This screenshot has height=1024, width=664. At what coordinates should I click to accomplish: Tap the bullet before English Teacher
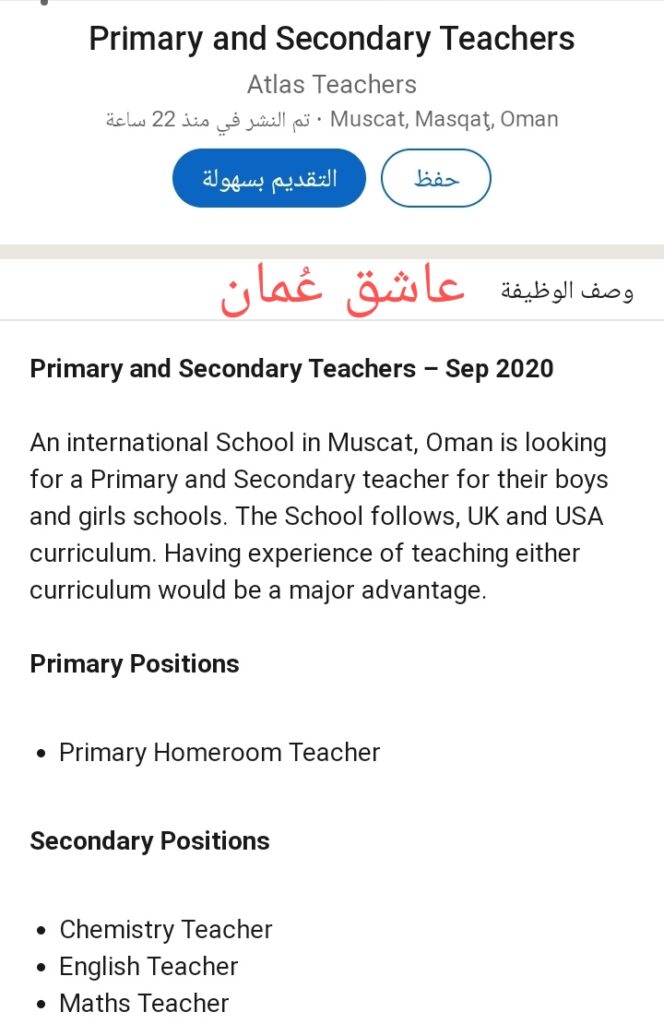coord(41,967)
